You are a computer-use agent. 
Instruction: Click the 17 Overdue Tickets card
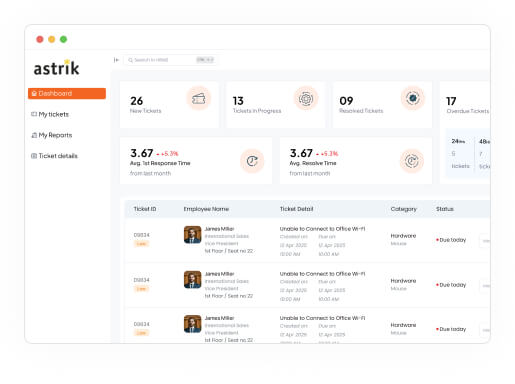tap(465, 105)
